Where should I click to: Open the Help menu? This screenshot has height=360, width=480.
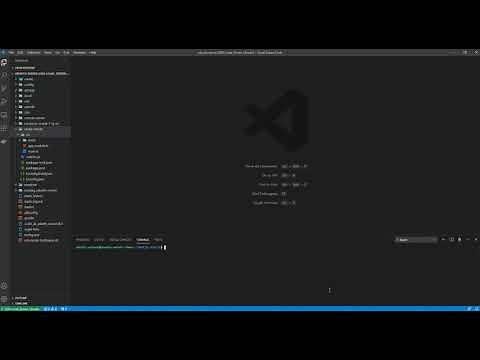(x=93, y=52)
